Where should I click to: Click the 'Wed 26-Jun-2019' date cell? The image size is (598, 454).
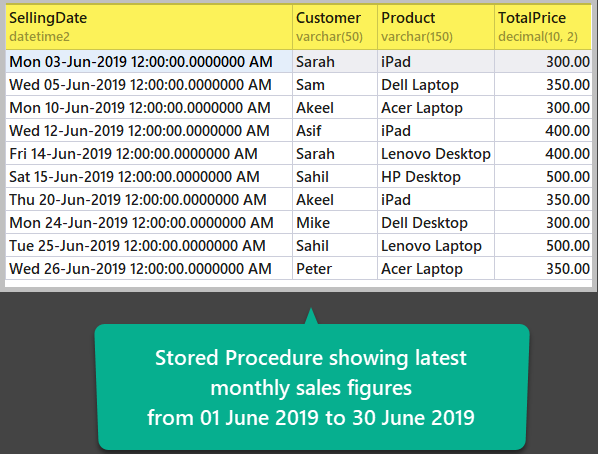tap(149, 269)
